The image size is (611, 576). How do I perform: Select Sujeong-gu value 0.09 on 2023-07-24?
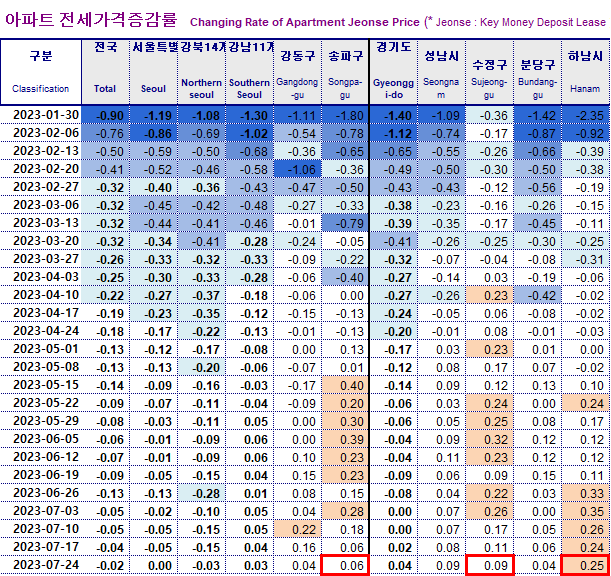pos(489,565)
